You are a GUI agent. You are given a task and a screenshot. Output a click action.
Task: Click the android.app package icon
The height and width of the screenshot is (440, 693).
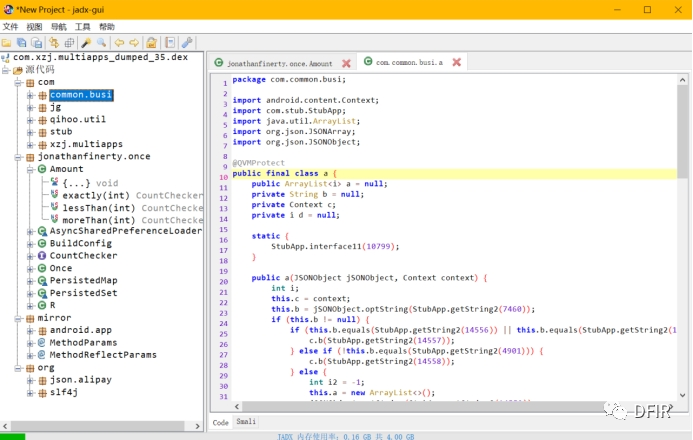click(42, 330)
